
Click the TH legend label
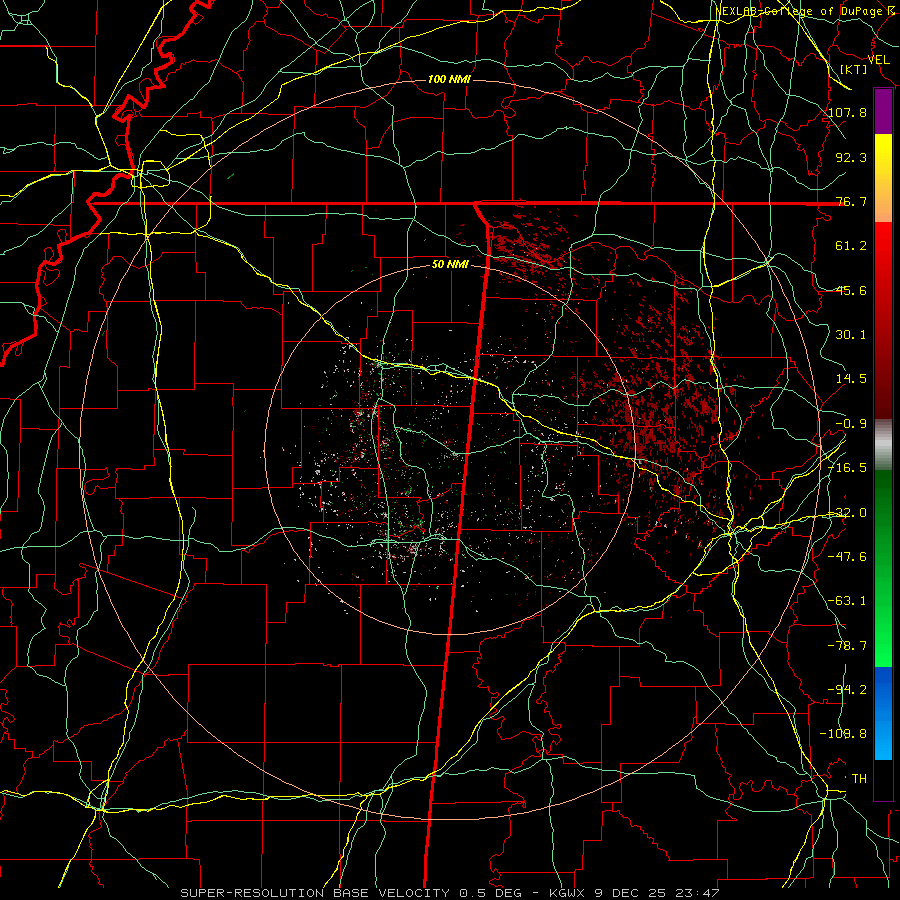pyautogui.click(x=859, y=779)
